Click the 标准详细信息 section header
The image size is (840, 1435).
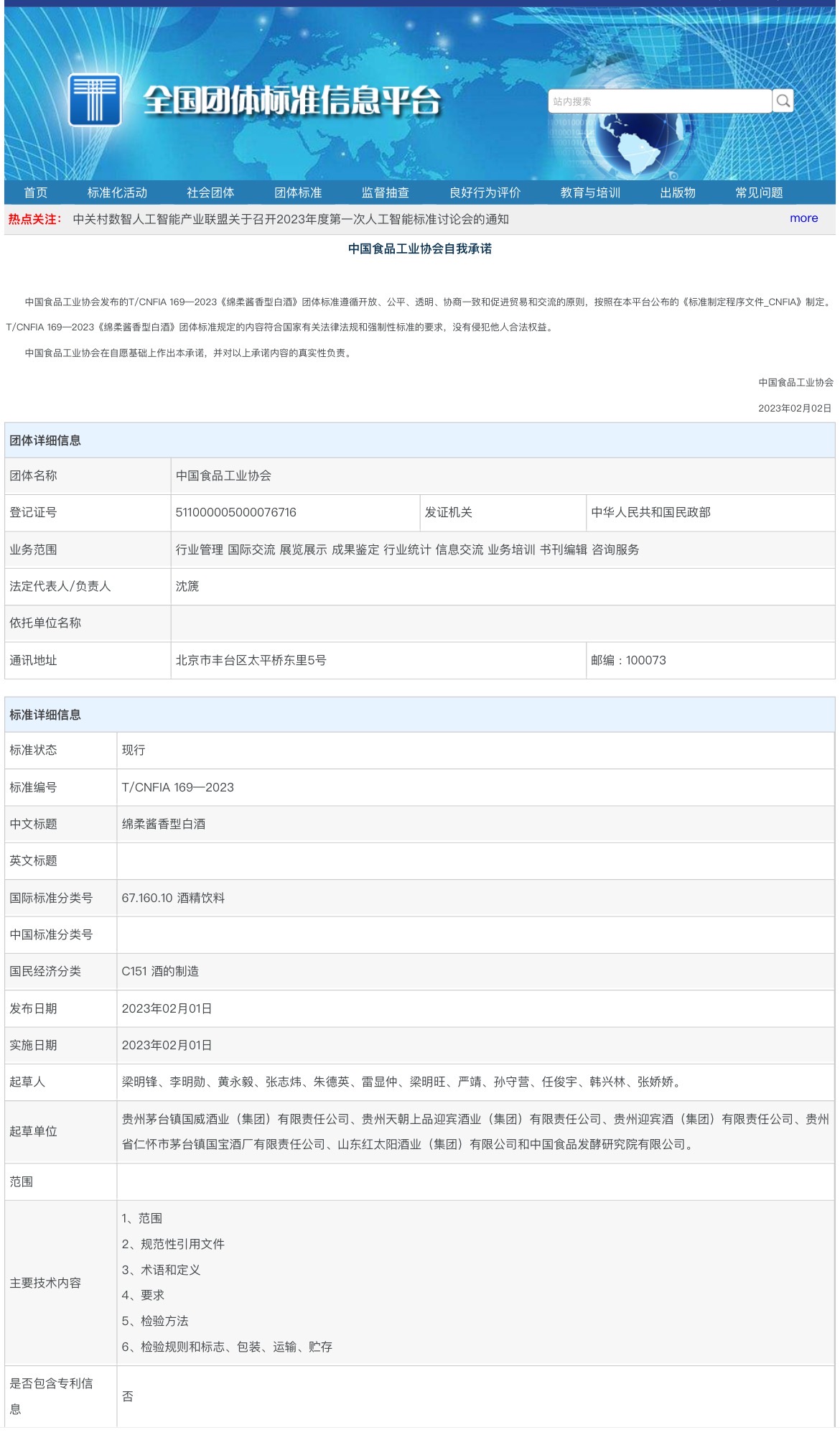[45, 715]
